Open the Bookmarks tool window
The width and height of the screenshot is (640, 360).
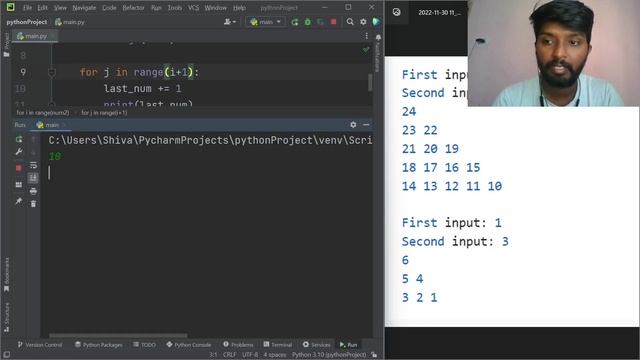(6, 275)
